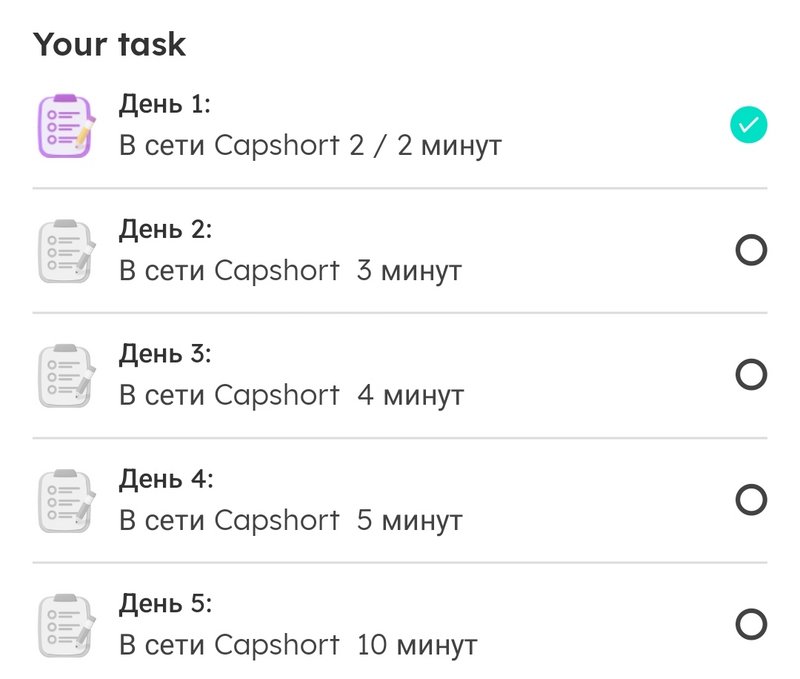This screenshot has width=800, height=679.
Task: Select the empty circle for День 5
Action: (x=751, y=624)
